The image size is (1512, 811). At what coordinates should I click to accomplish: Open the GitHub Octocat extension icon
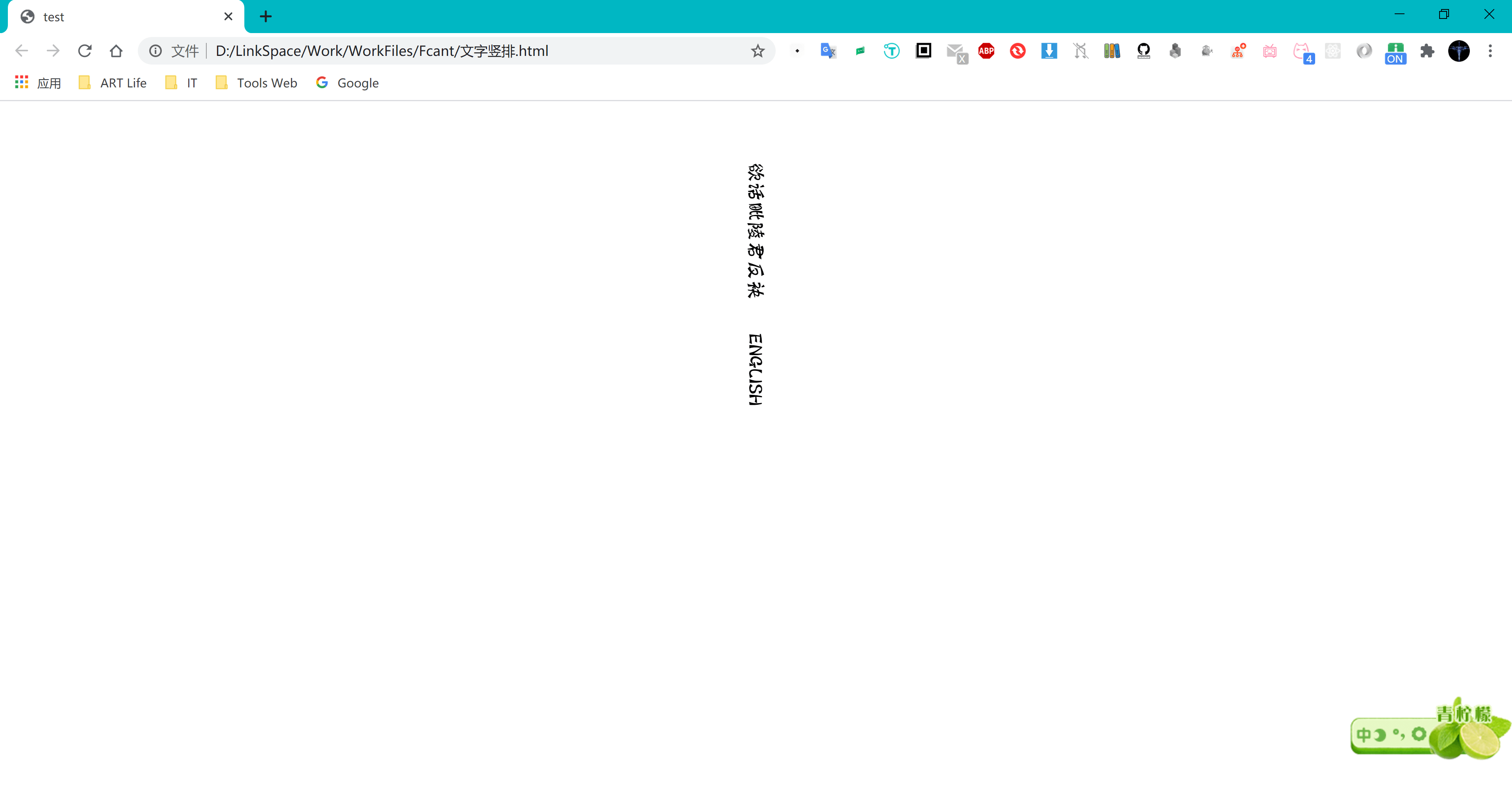point(1143,51)
